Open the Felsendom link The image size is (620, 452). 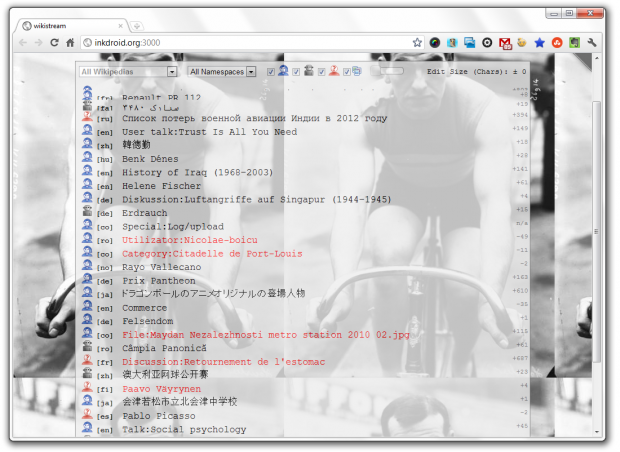147,321
